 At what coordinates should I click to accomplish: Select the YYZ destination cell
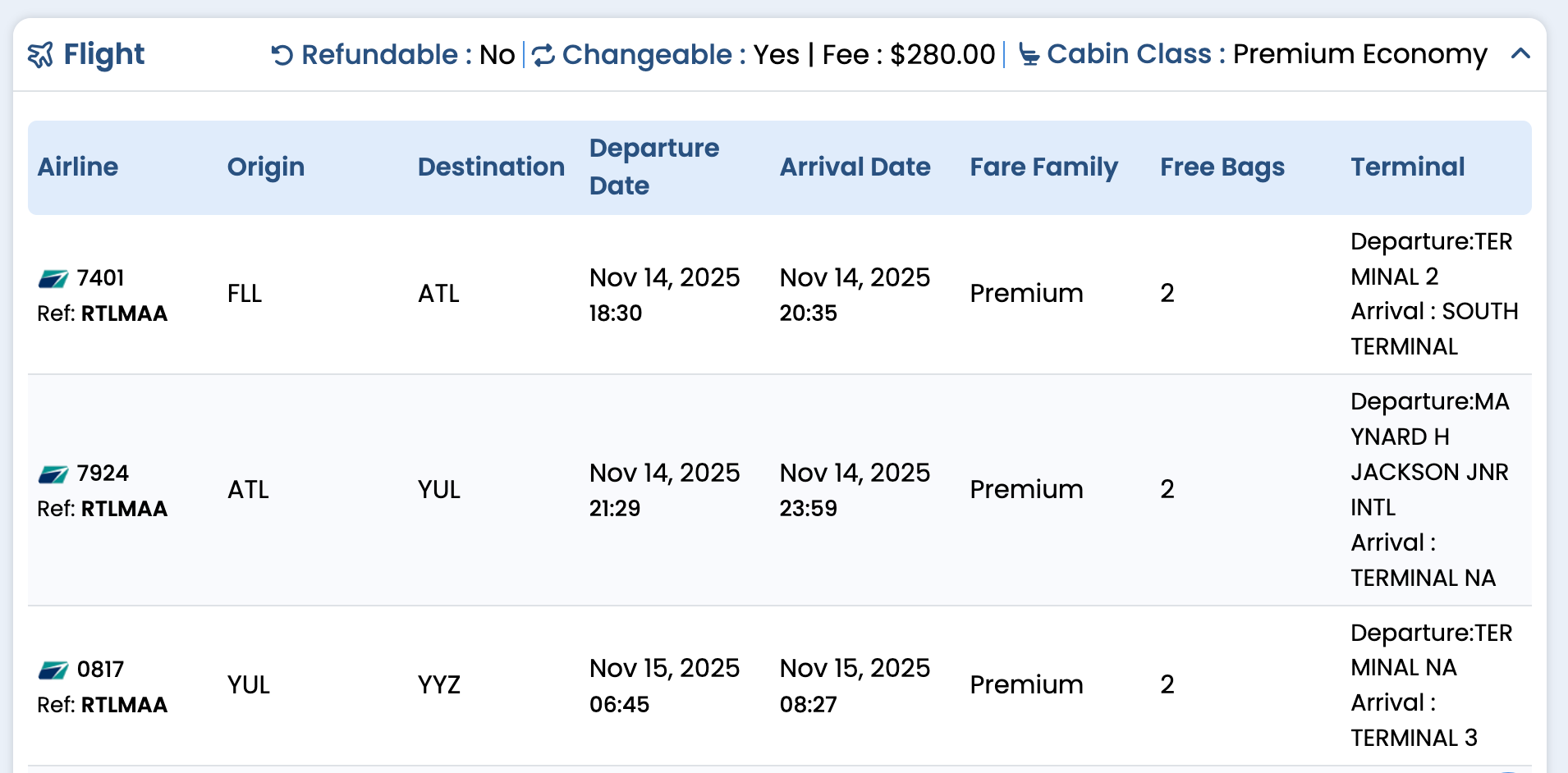[x=439, y=684]
